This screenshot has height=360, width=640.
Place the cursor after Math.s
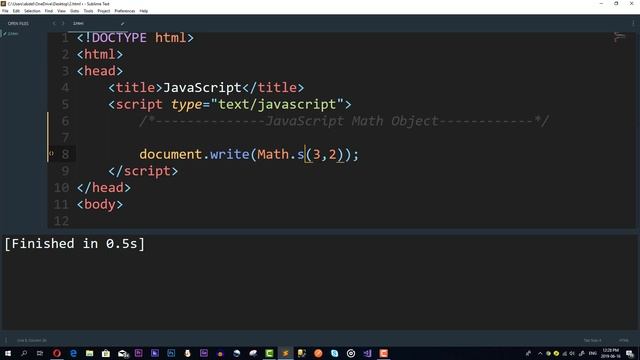(305, 154)
